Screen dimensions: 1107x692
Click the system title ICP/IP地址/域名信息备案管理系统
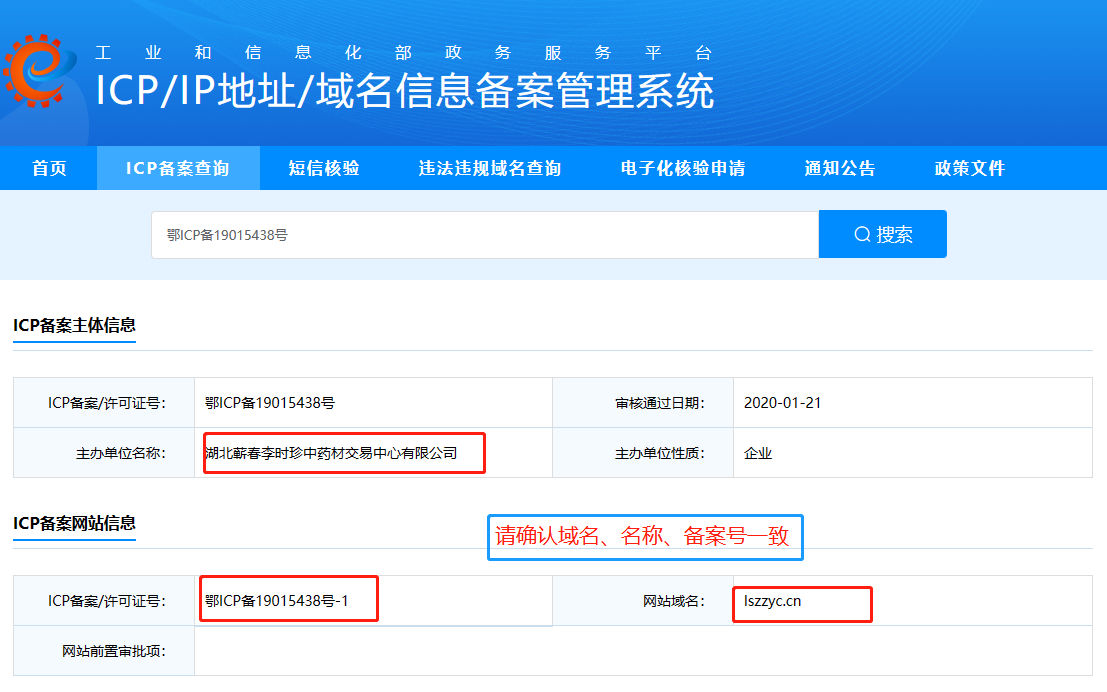tap(405, 91)
